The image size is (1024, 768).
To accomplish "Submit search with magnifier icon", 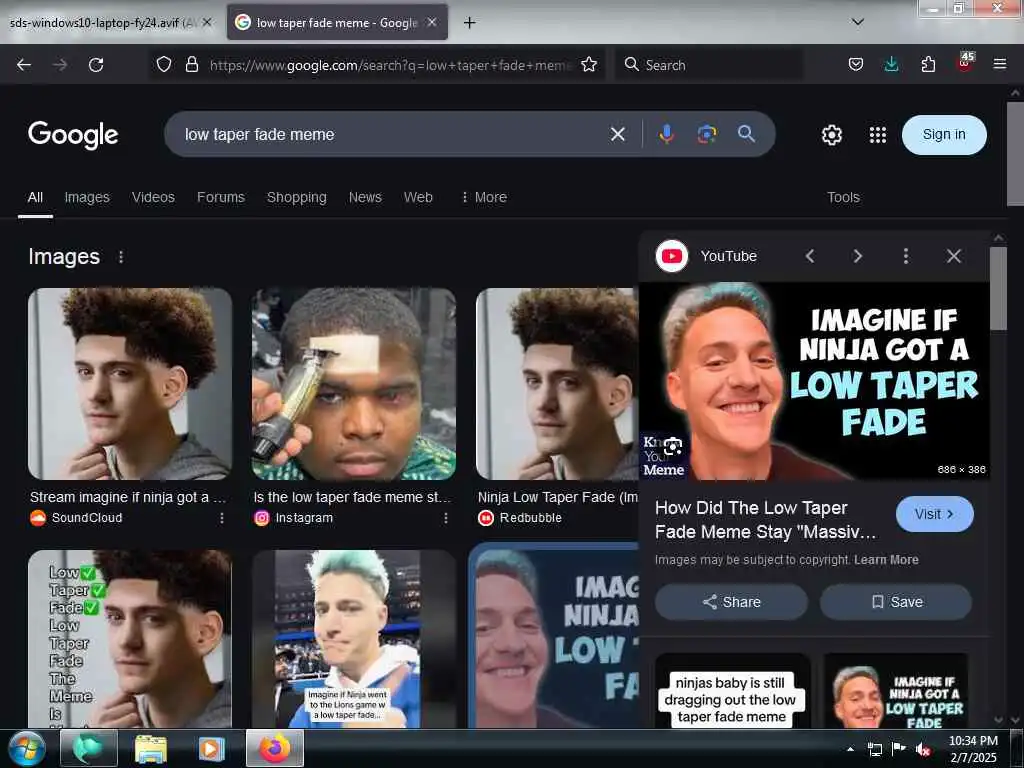I will pos(746,134).
